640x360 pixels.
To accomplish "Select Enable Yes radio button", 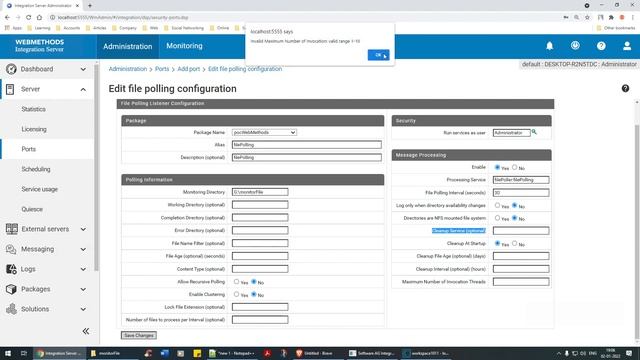I will 497,167.
